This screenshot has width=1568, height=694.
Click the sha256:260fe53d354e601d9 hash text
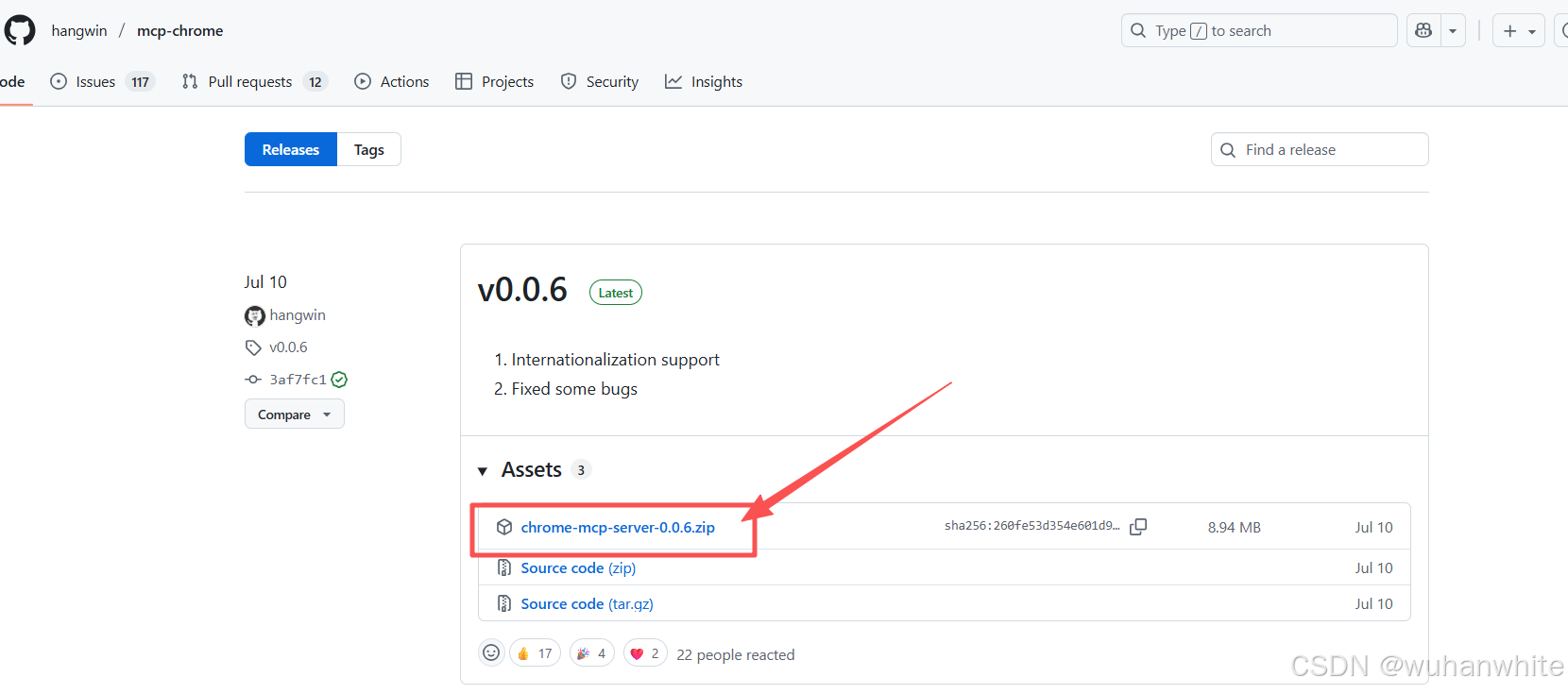pos(1031,526)
